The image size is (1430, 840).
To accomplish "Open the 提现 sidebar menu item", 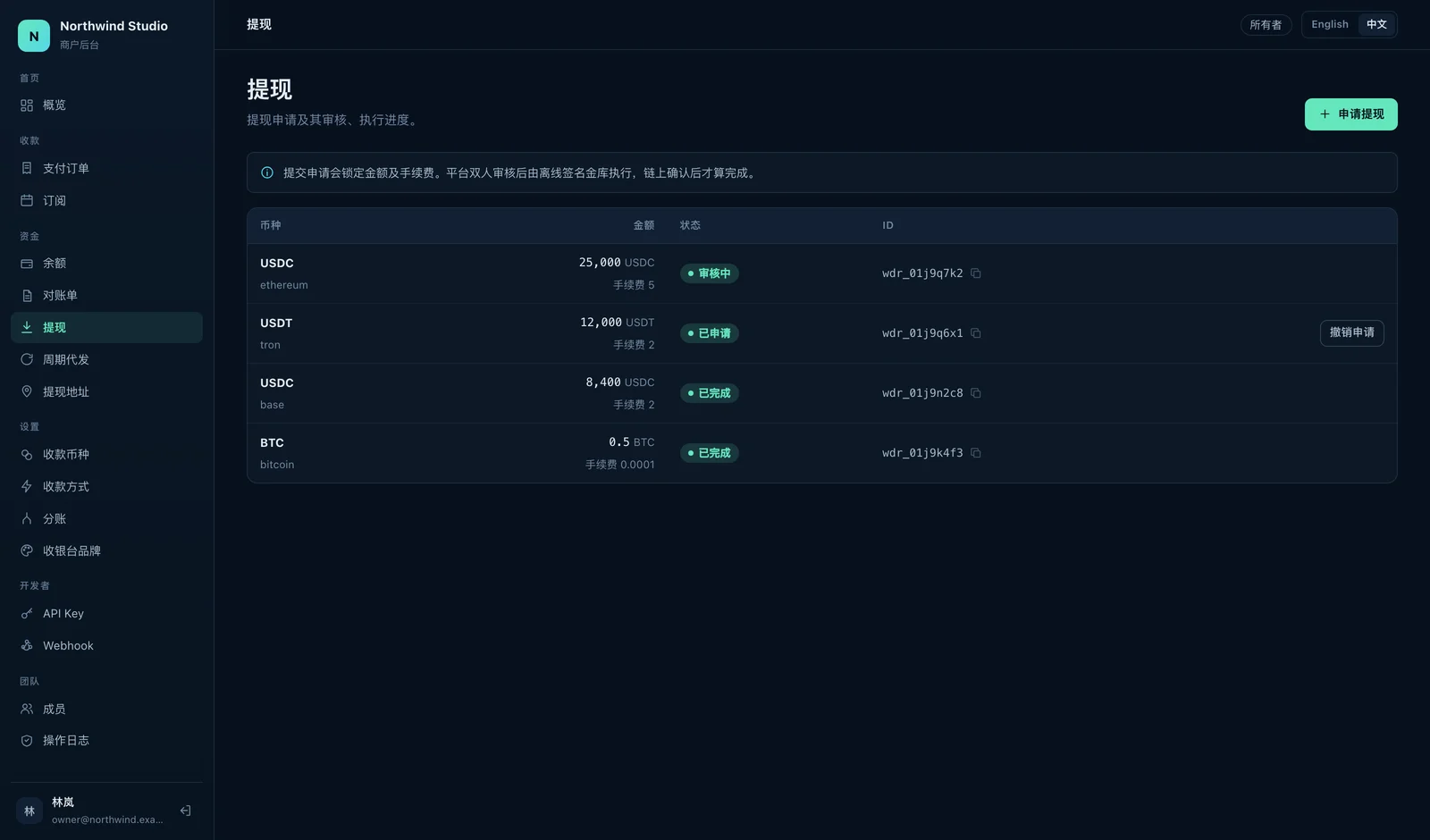I will pyautogui.click(x=106, y=327).
